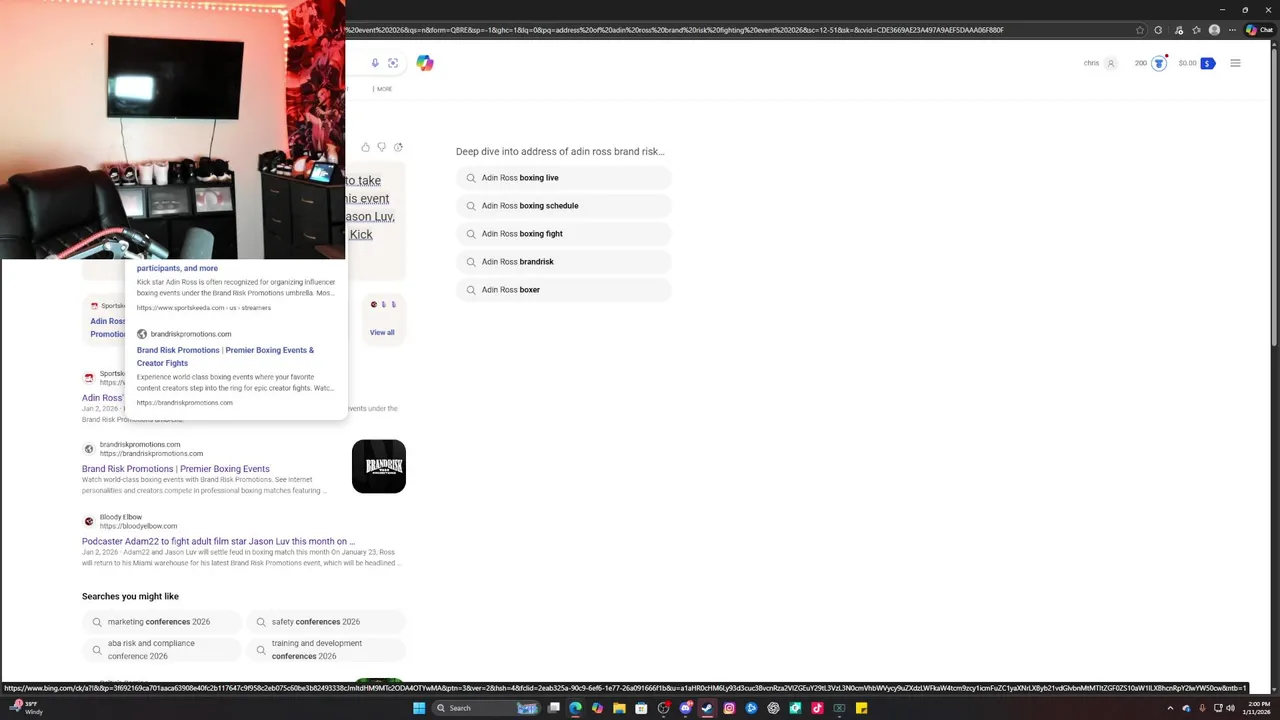Search safety conferences 2026 suggestion
The height and width of the screenshot is (720, 1280).
tap(325, 622)
